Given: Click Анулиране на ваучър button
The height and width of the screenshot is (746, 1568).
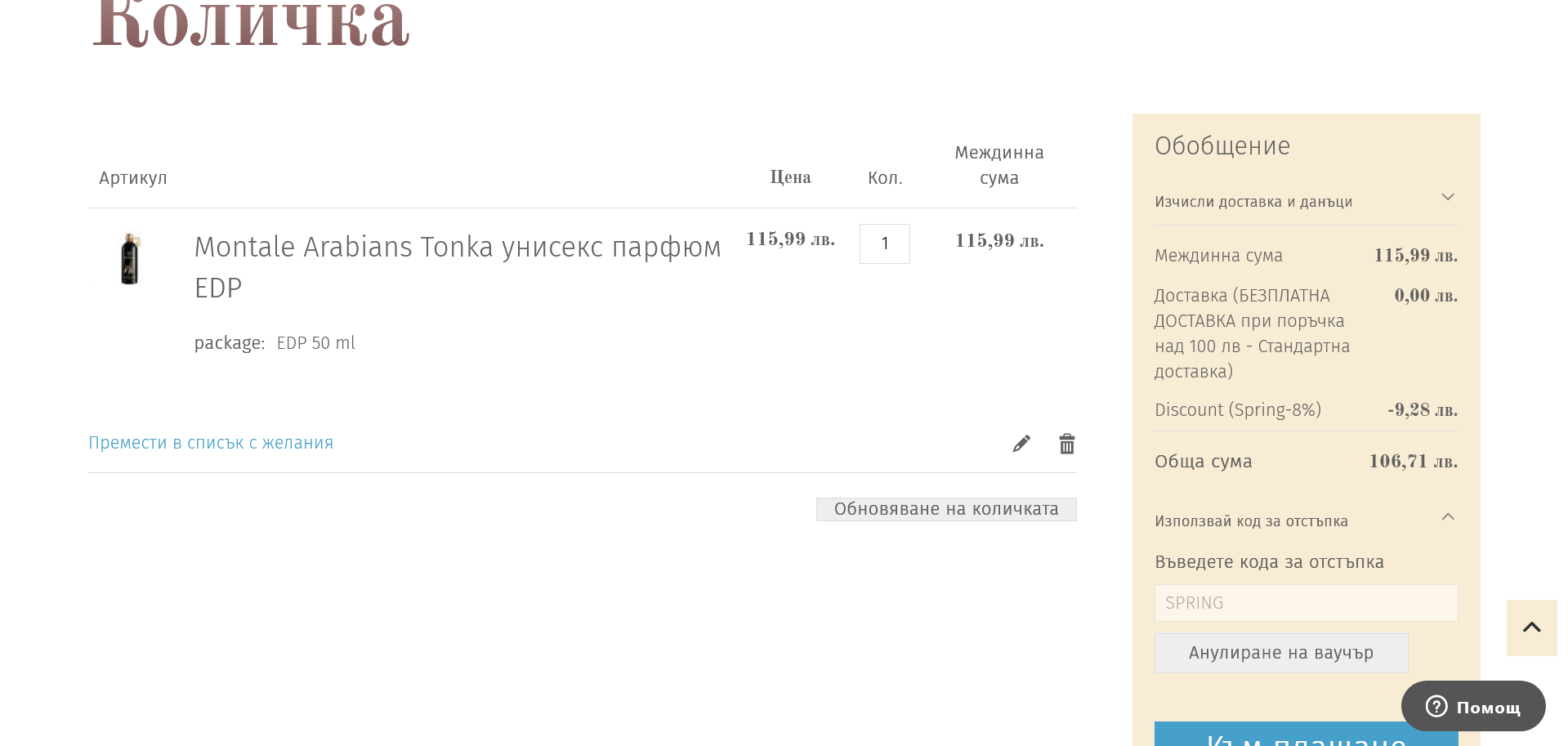Looking at the screenshot, I should (x=1281, y=653).
